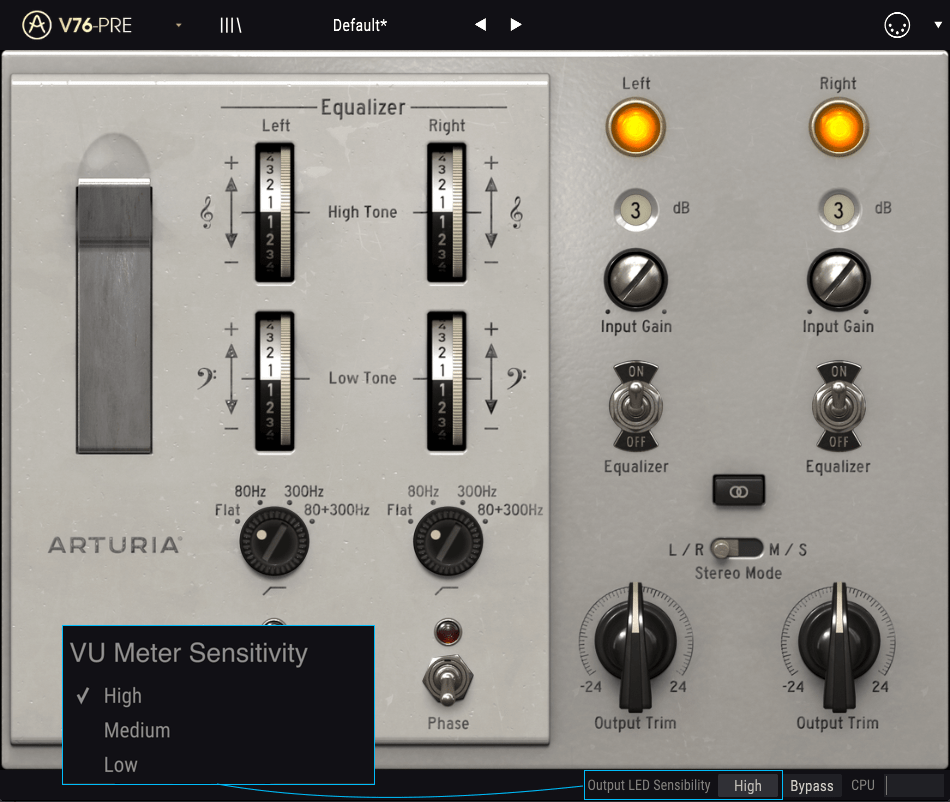Click the red Phase indicator LED

tap(448, 632)
